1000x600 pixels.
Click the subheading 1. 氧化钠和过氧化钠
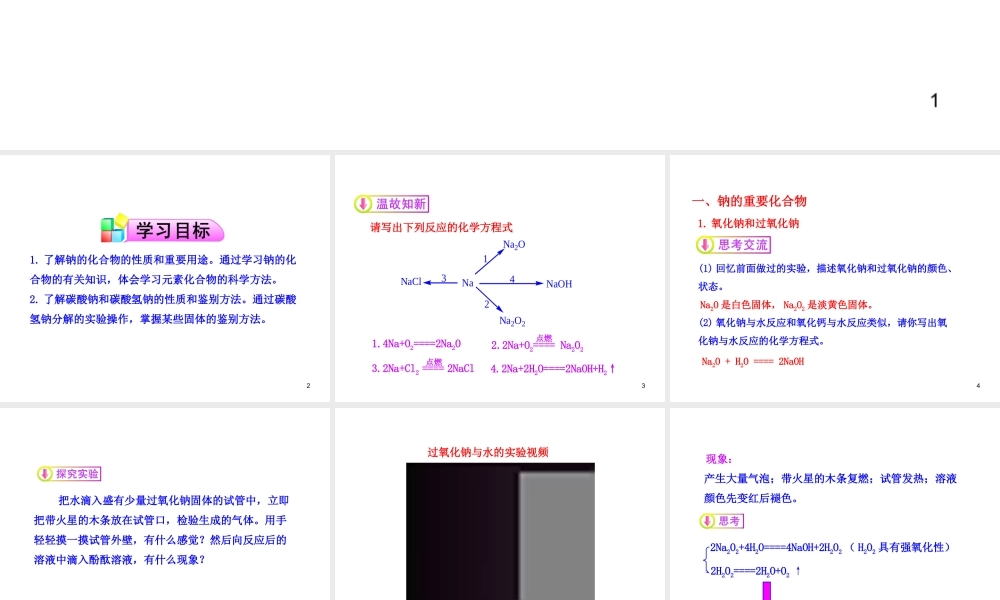(748, 223)
